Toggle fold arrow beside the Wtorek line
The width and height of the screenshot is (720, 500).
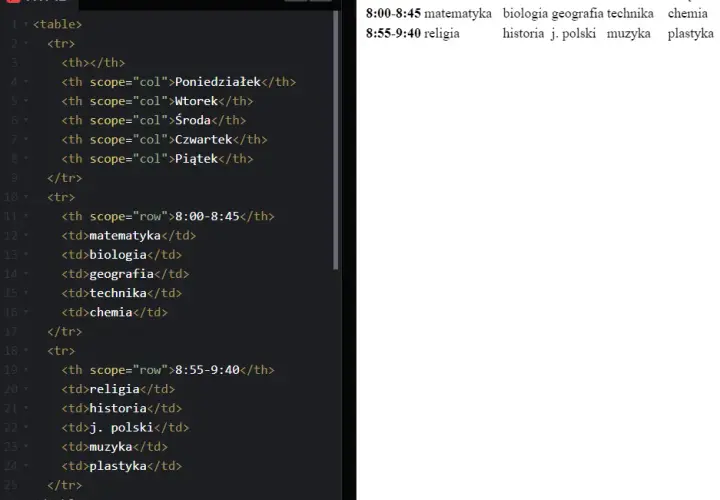[x=26, y=101]
